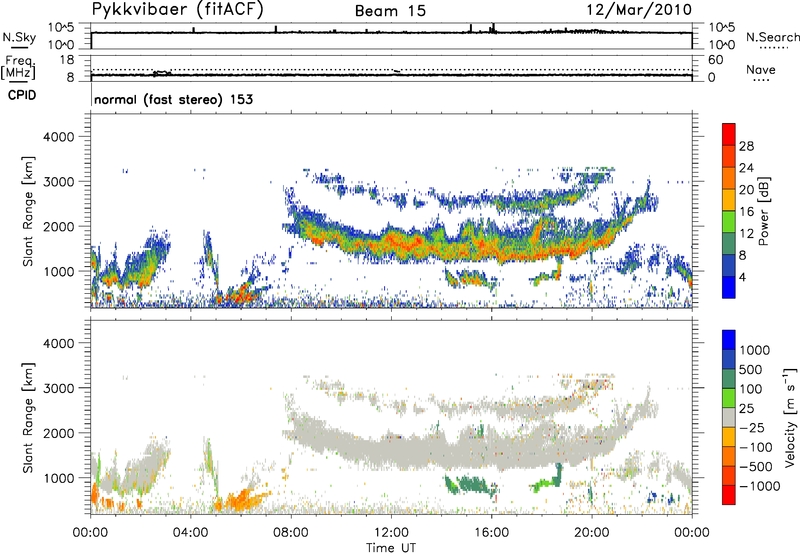Select the yellow segment of power colorbar
Image resolution: width=800 pixels, height=554 pixels.
click(x=729, y=199)
